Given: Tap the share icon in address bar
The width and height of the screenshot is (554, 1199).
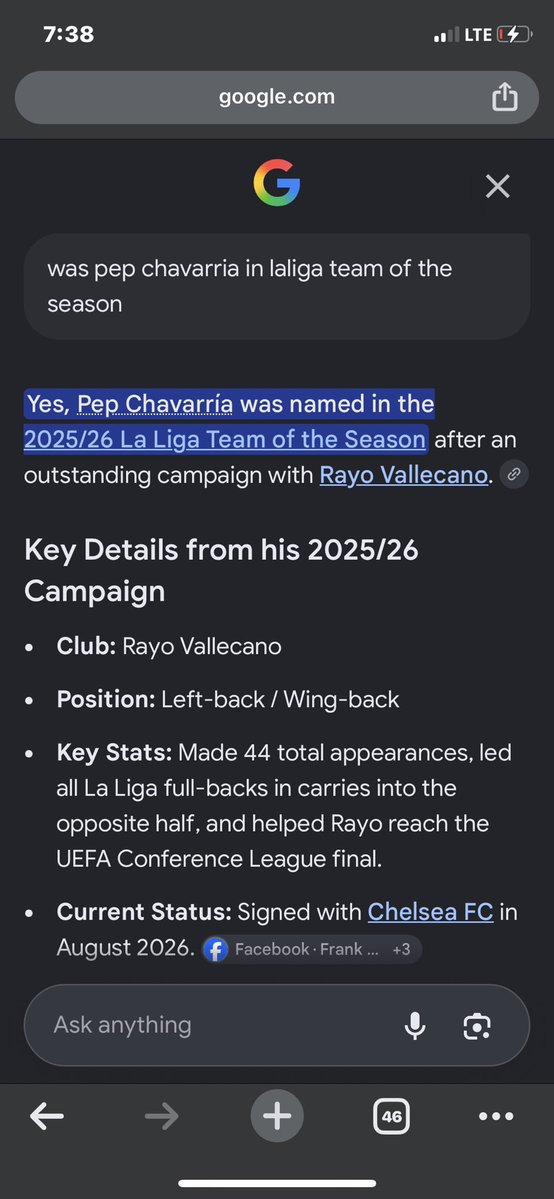Looking at the screenshot, I should [x=504, y=97].
